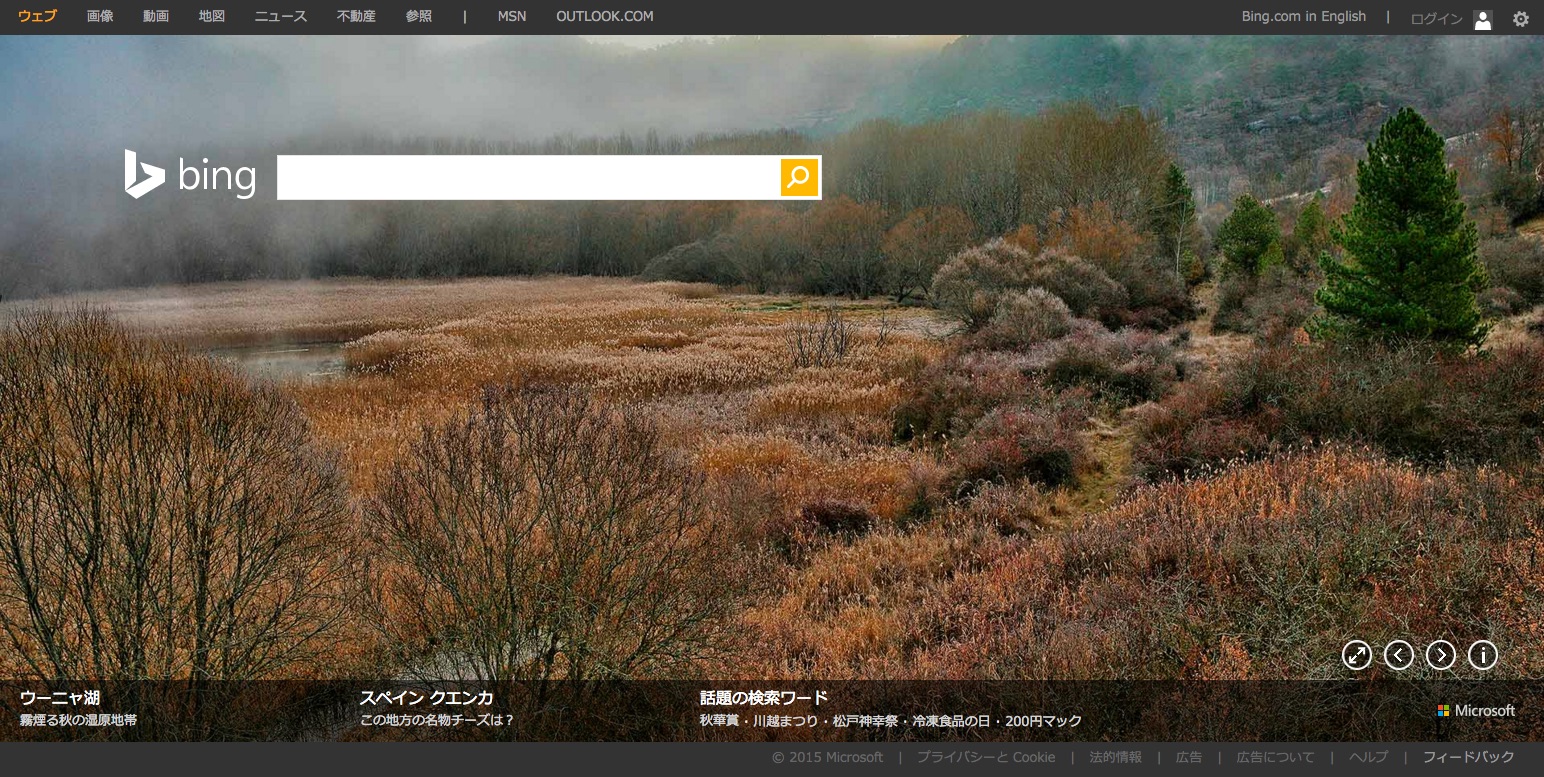This screenshot has height=777, width=1544.
Task: Expand background image to full screen
Action: pyautogui.click(x=1356, y=655)
